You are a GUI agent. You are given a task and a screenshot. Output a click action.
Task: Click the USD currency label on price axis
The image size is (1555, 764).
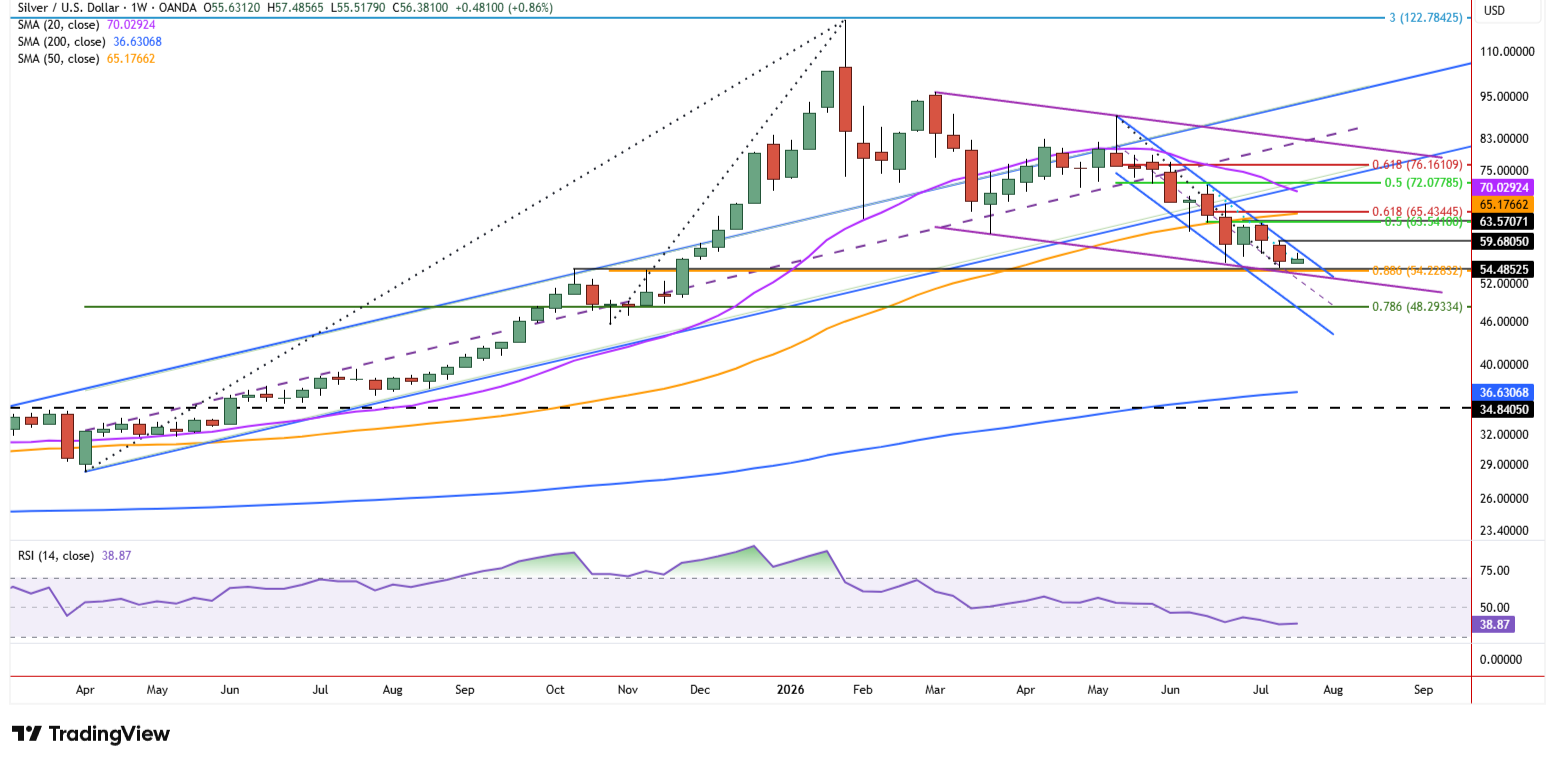1494,11
